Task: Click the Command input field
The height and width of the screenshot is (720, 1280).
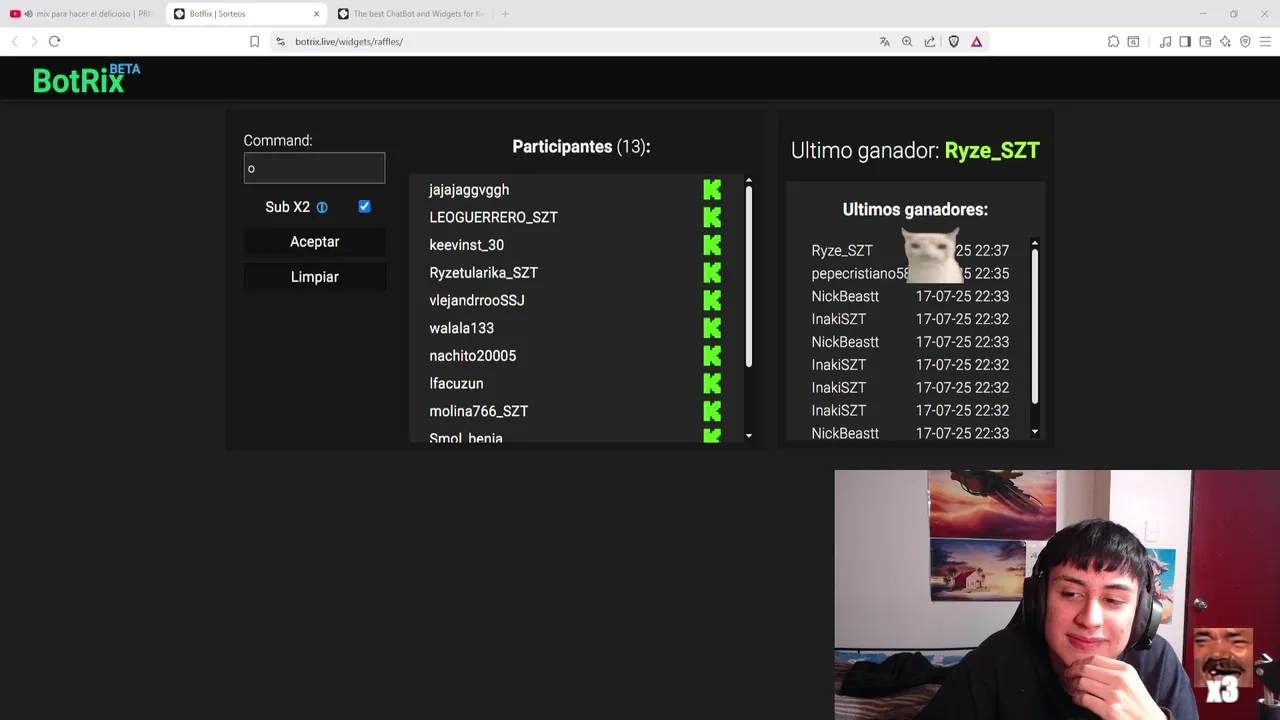Action: click(x=314, y=168)
